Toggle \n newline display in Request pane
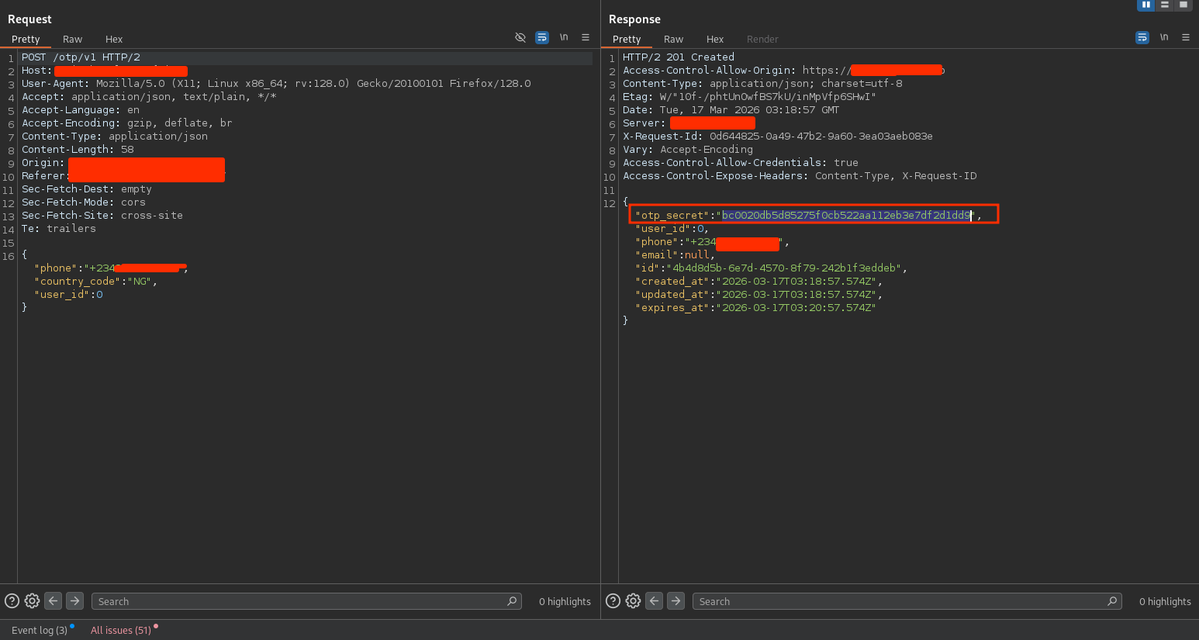1199x640 pixels. (x=564, y=37)
